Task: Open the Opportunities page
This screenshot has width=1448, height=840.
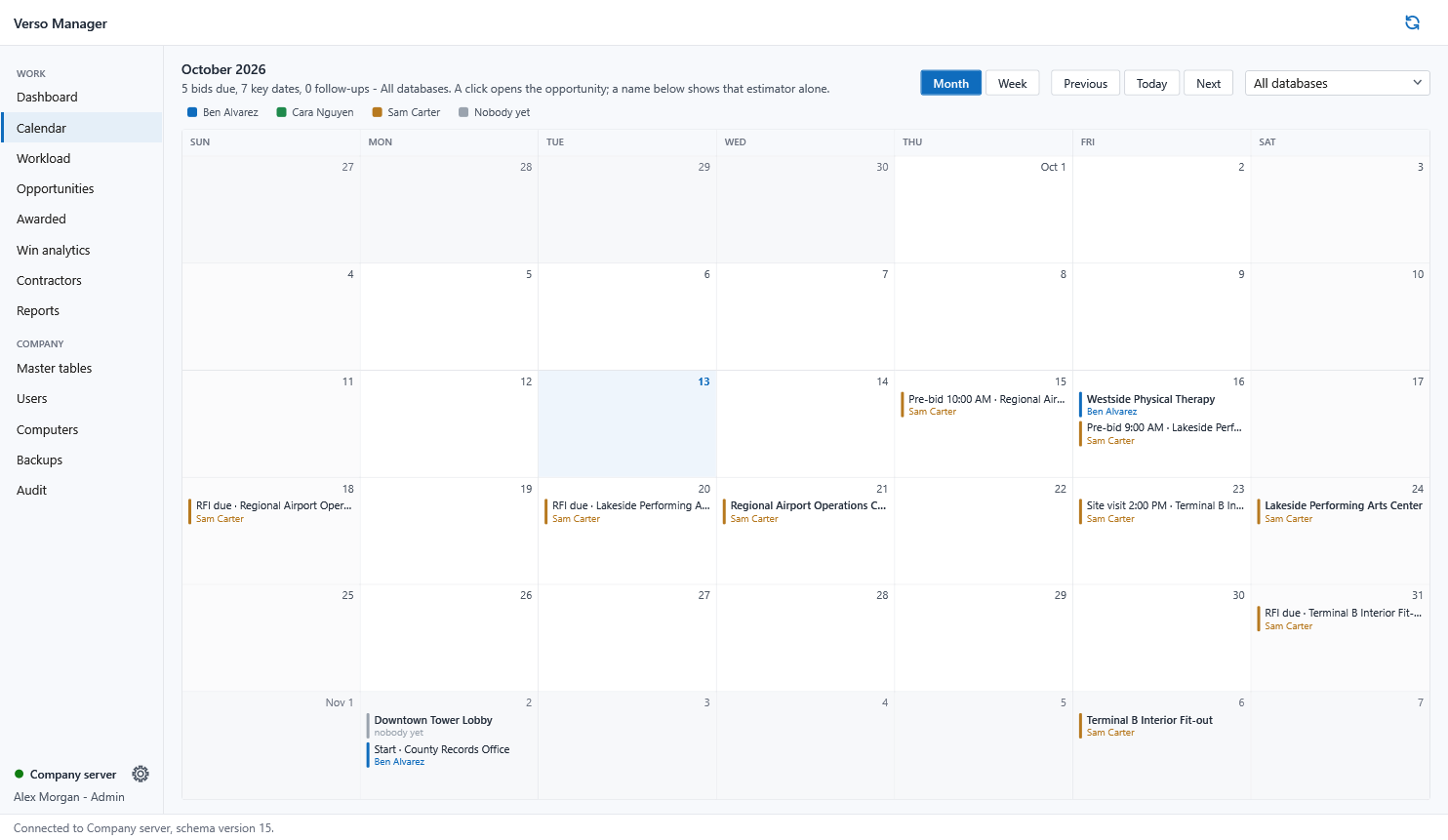Action: coord(82,188)
